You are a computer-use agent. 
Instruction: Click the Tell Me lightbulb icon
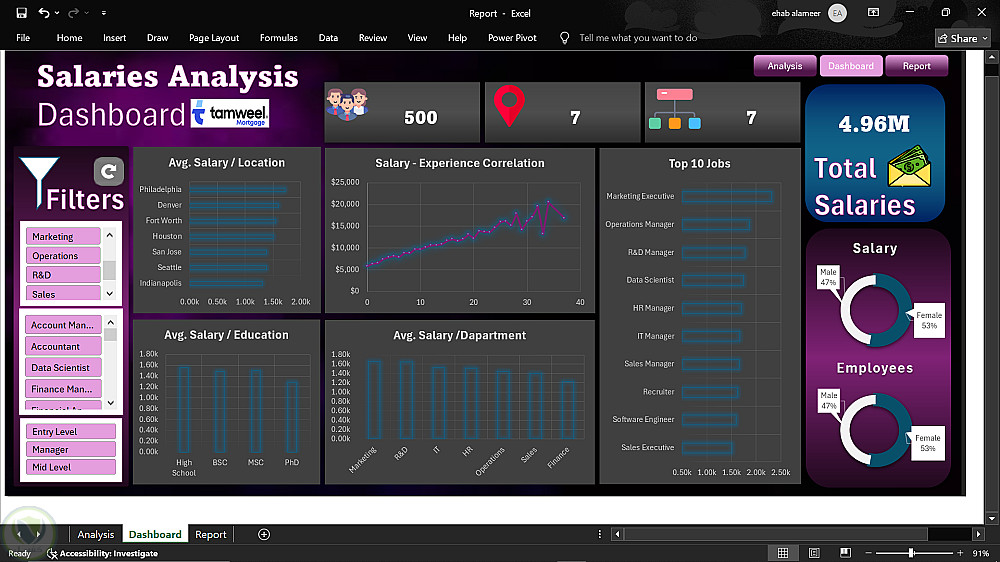(x=564, y=38)
